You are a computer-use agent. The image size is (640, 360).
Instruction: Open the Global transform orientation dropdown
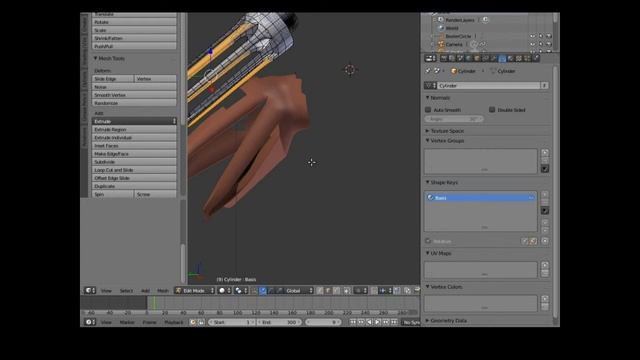coord(299,291)
